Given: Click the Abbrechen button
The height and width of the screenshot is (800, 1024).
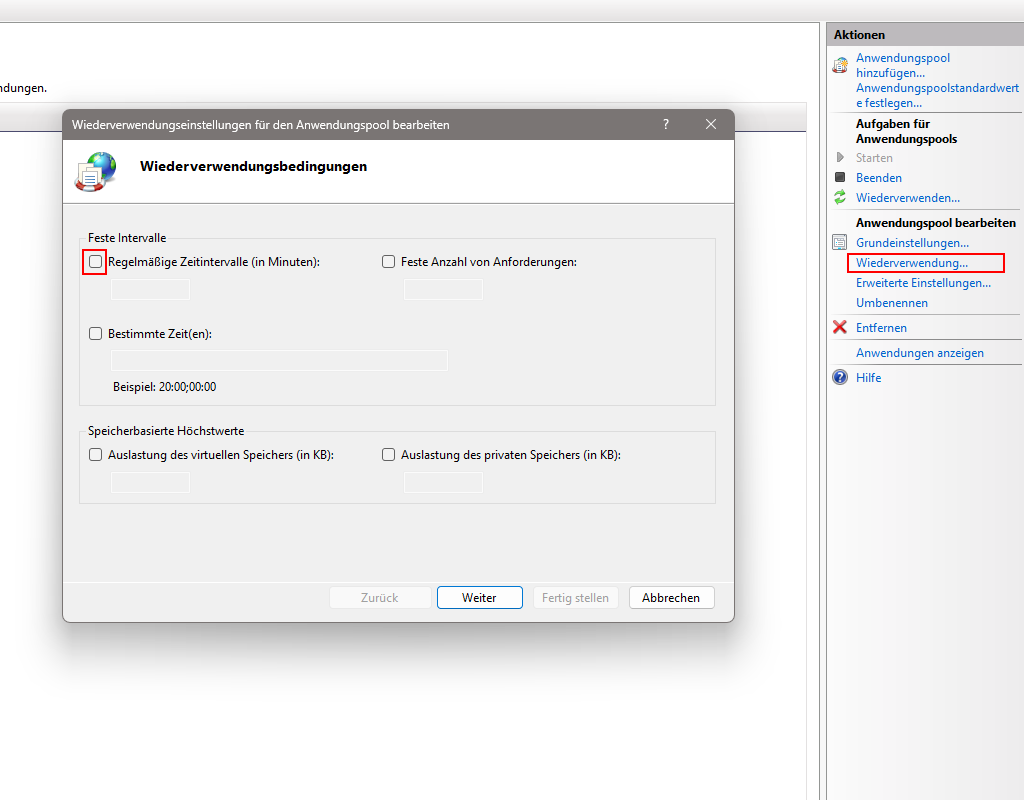Looking at the screenshot, I should 671,598.
